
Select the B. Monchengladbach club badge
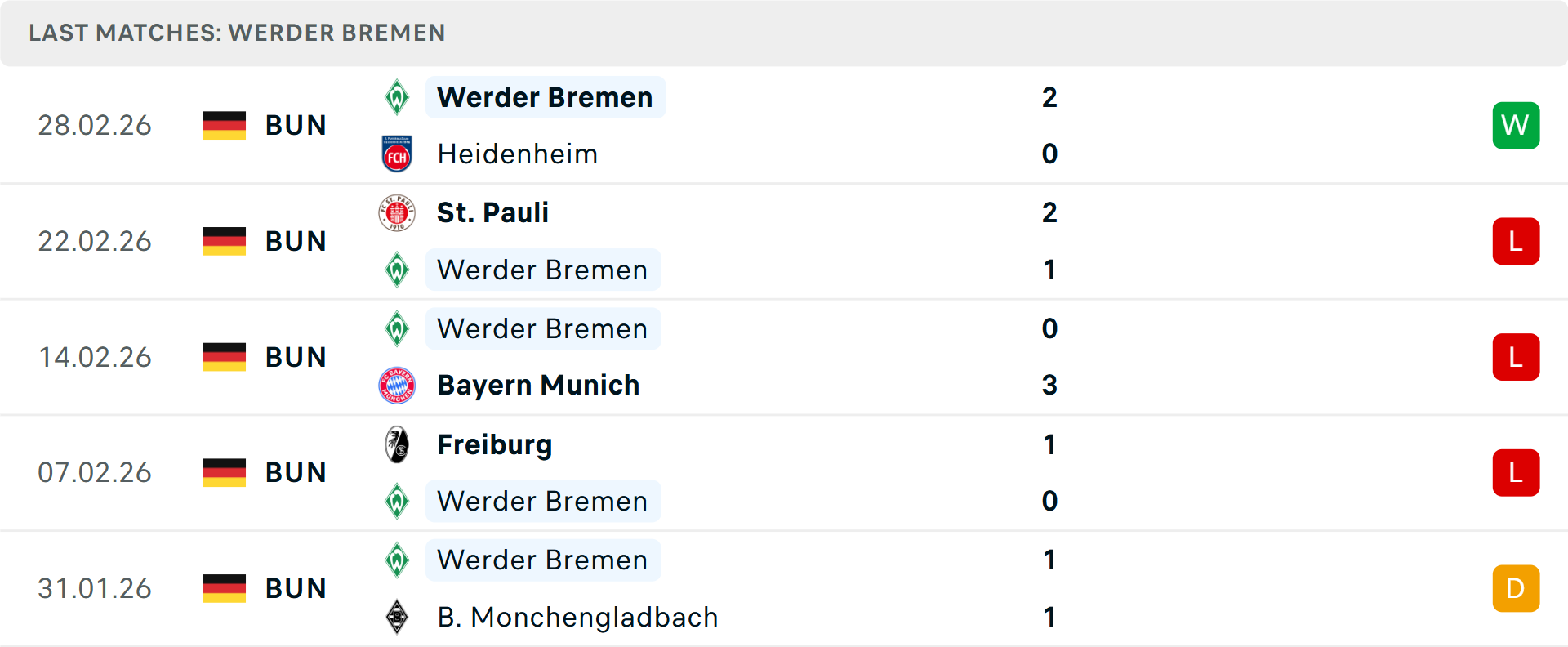point(397,618)
